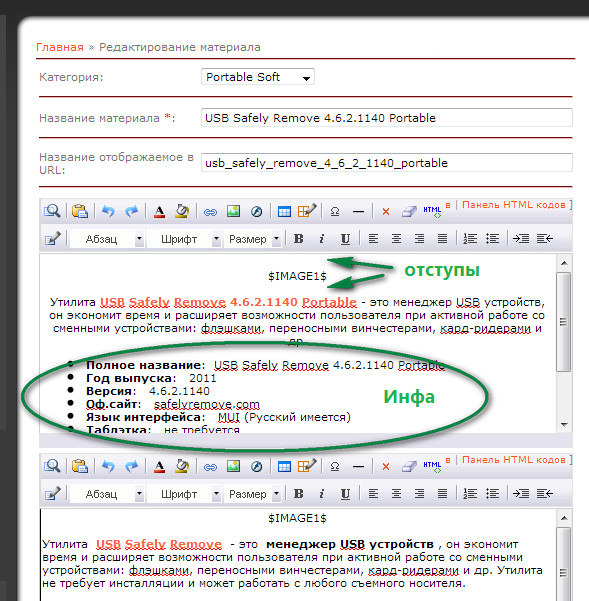This screenshot has height=601, width=589.
Task: Click the paste icon in lower editor toolbar
Action: [x=79, y=466]
